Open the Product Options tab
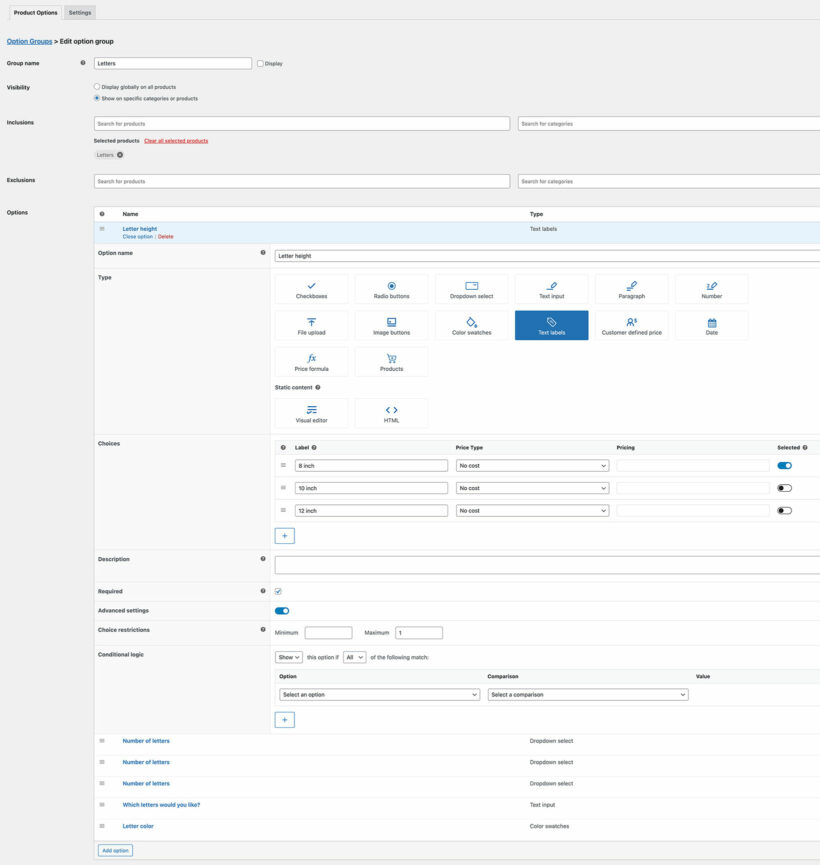Viewport: 820px width, 865px height. (x=35, y=12)
